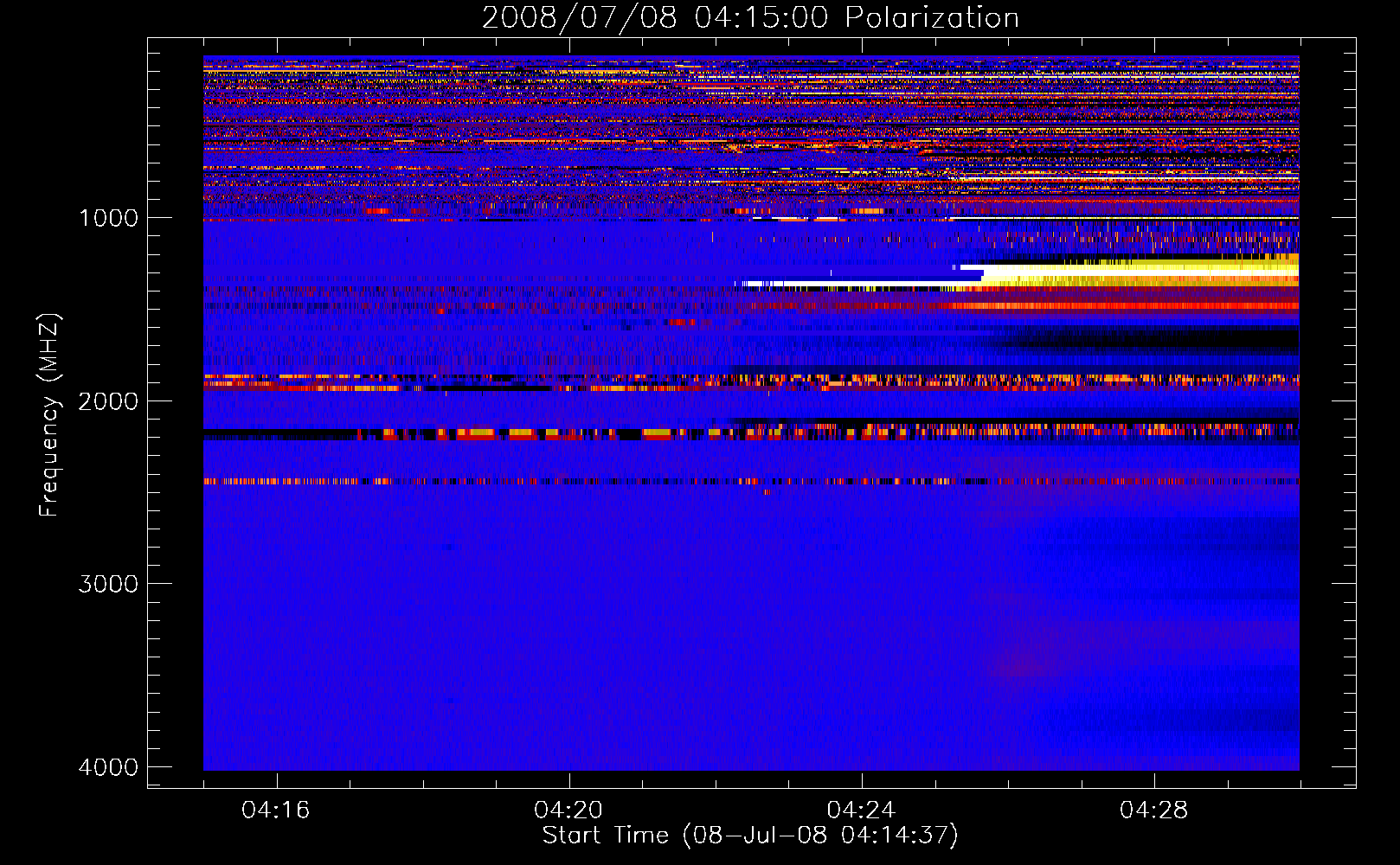Click the 2000 frequency tick label
Image resolution: width=1400 pixels, height=865 pixels.
pyautogui.click(x=108, y=400)
